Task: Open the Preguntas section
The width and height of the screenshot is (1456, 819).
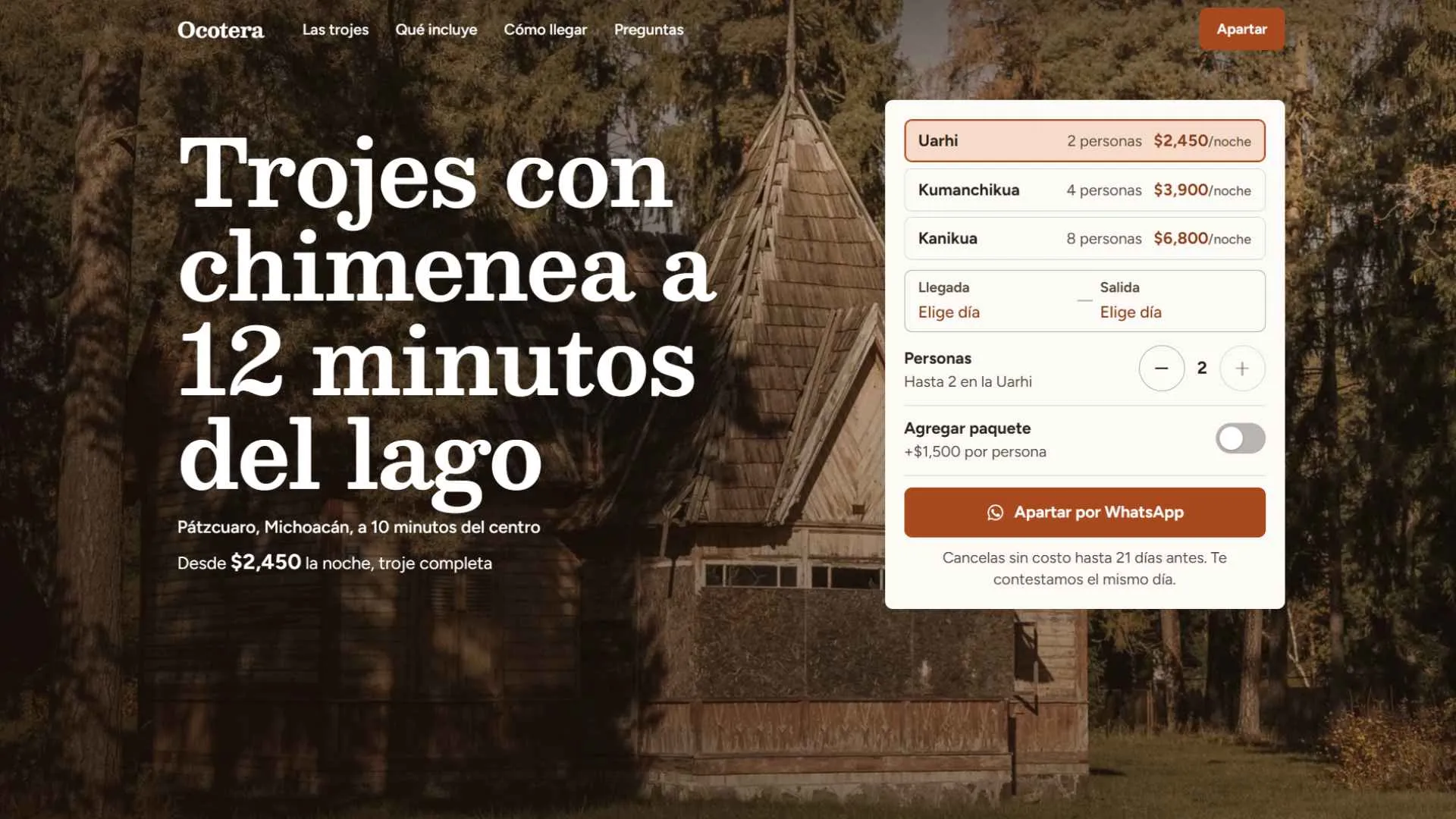Action: click(648, 30)
